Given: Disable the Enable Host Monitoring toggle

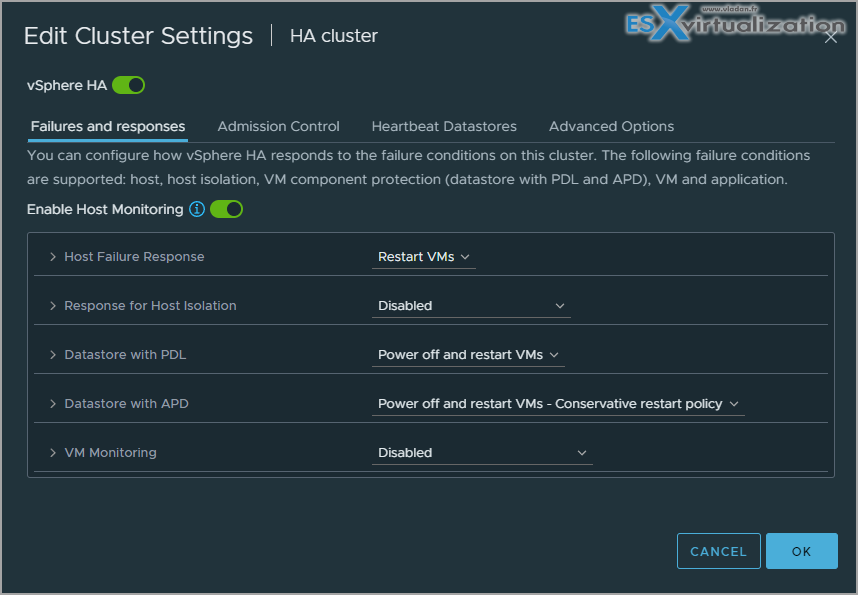Looking at the screenshot, I should point(226,210).
